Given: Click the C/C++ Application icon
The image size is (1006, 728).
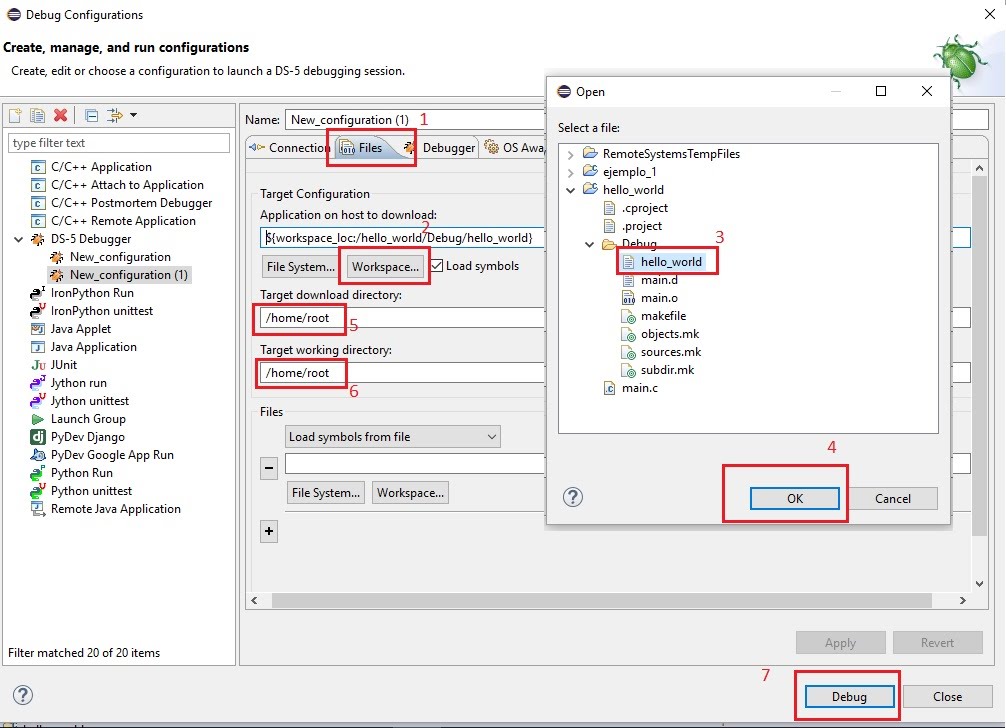Looking at the screenshot, I should click(x=38, y=167).
